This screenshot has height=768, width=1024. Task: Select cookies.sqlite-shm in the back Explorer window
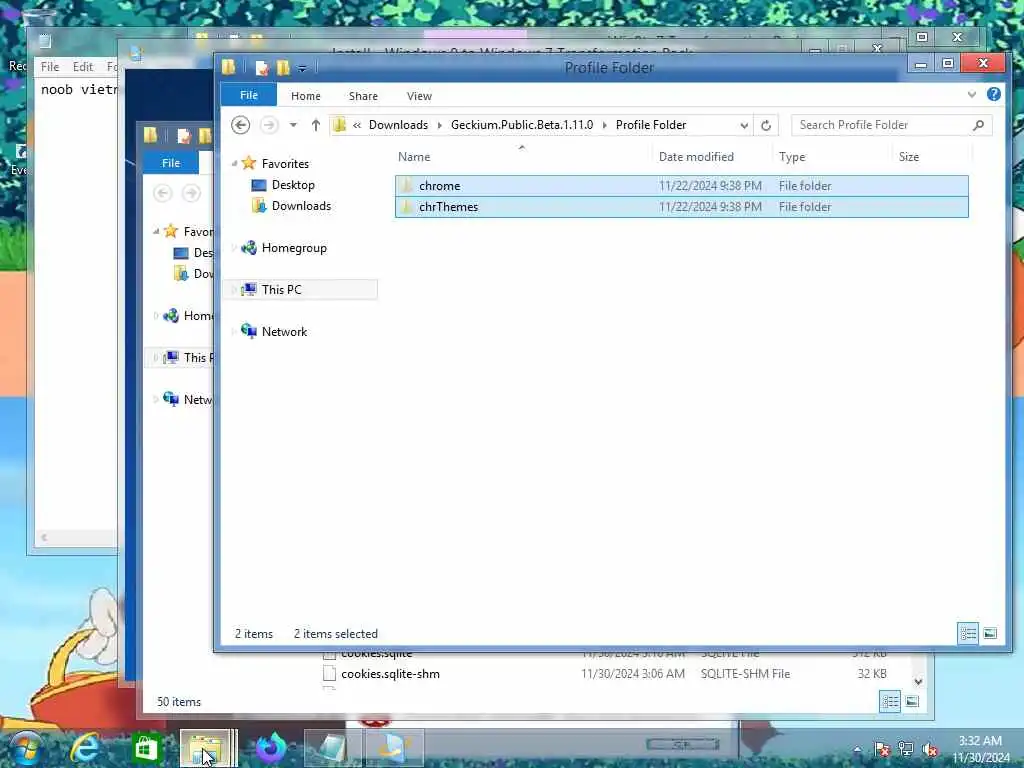click(x=390, y=673)
